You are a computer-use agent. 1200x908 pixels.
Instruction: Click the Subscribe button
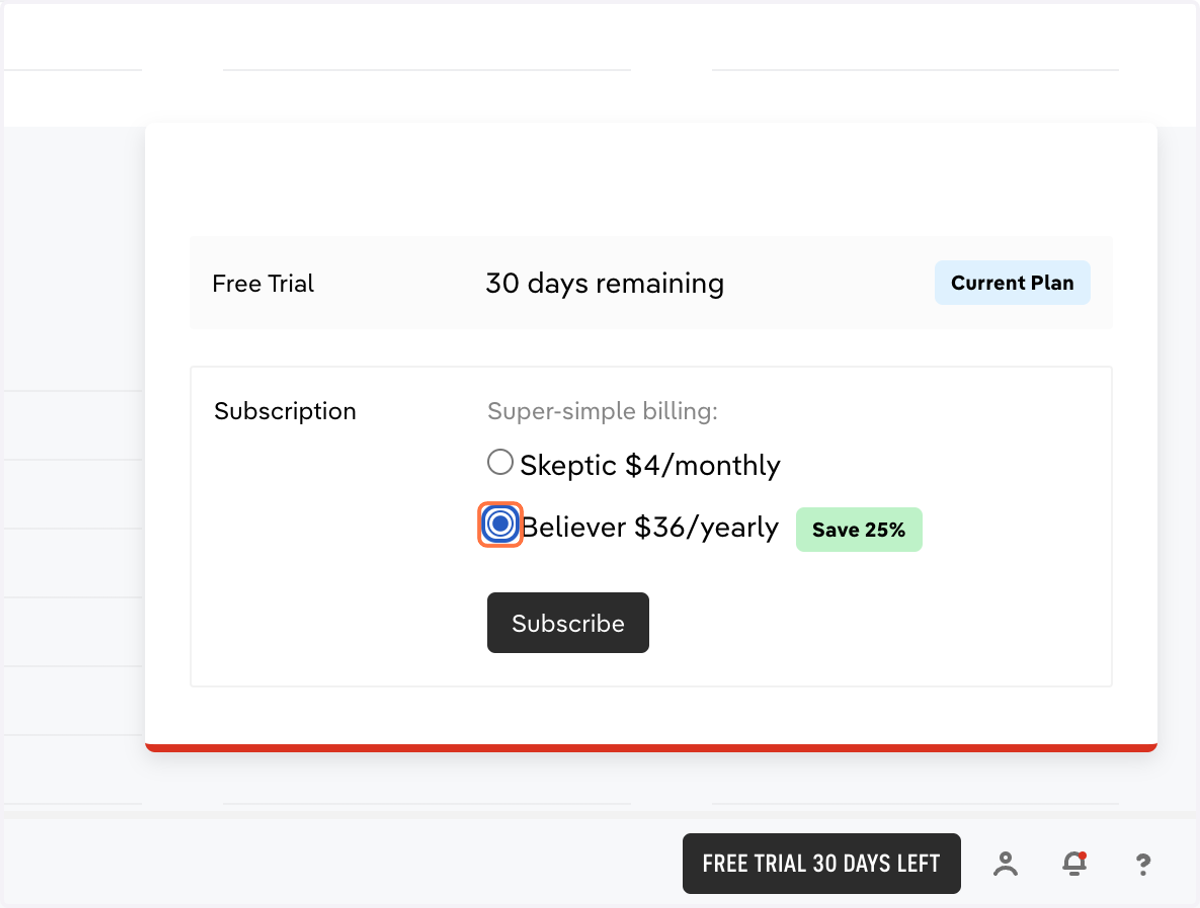point(568,623)
